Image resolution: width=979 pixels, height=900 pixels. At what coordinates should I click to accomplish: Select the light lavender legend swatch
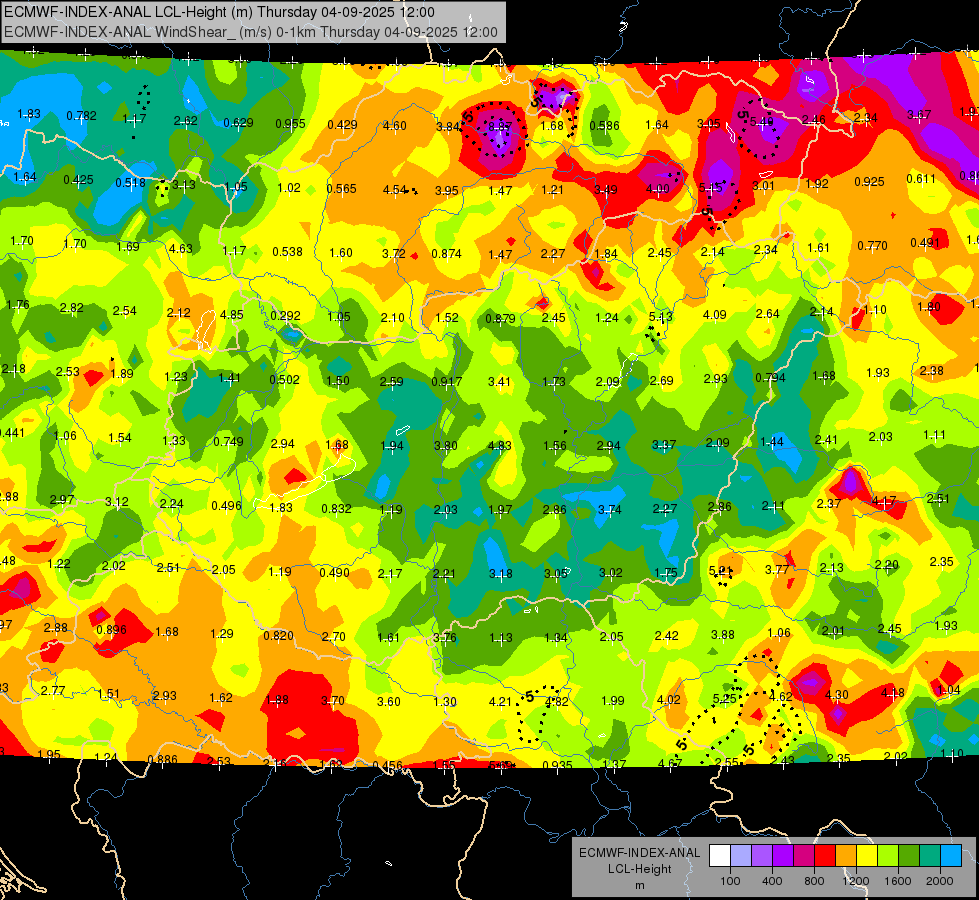point(741,856)
